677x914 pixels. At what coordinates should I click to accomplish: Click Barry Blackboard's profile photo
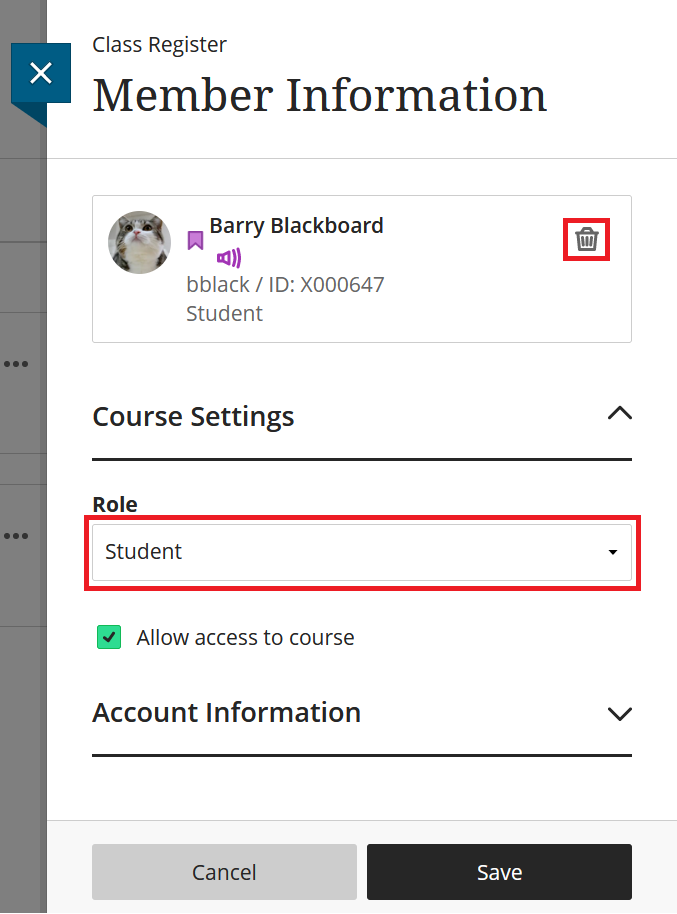(x=139, y=242)
